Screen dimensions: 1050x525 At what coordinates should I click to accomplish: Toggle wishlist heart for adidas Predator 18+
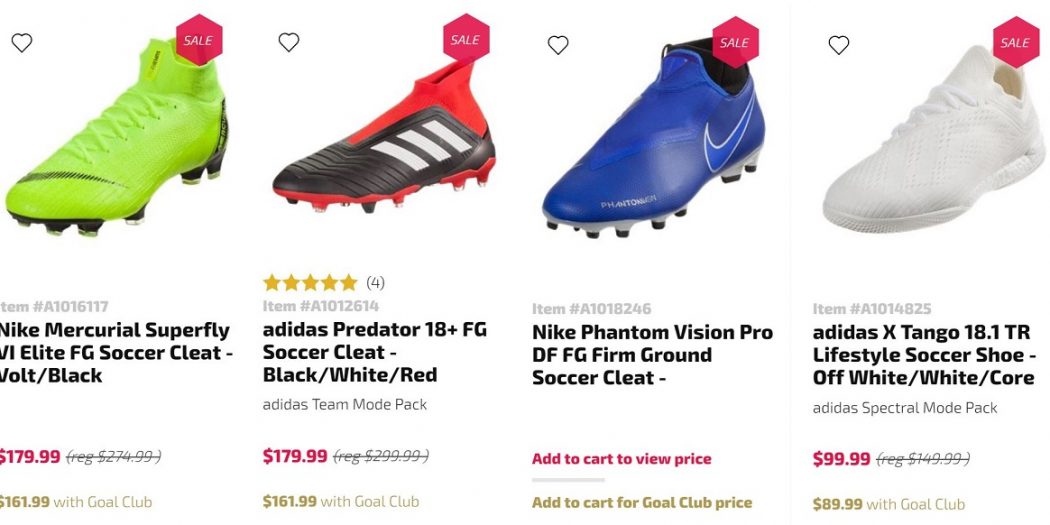(289, 42)
